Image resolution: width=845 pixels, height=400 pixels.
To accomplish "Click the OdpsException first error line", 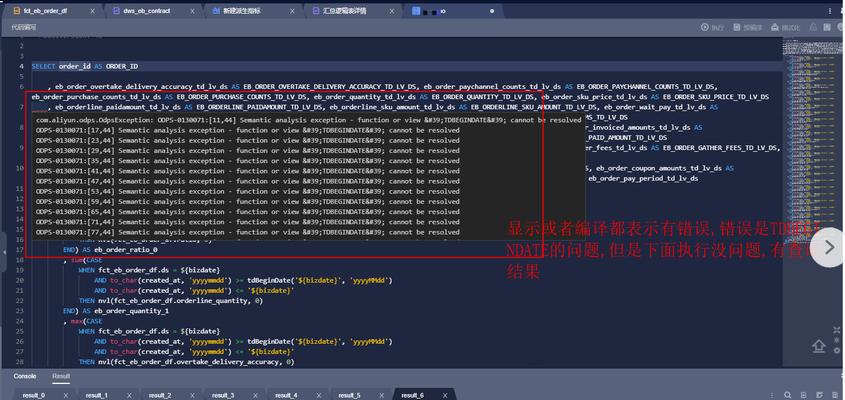I will [309, 120].
